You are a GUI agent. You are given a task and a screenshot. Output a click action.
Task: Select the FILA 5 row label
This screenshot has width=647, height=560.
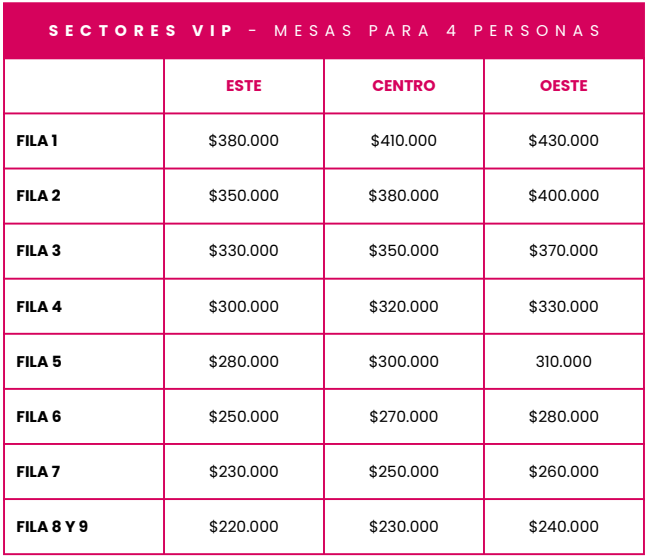pos(39,362)
